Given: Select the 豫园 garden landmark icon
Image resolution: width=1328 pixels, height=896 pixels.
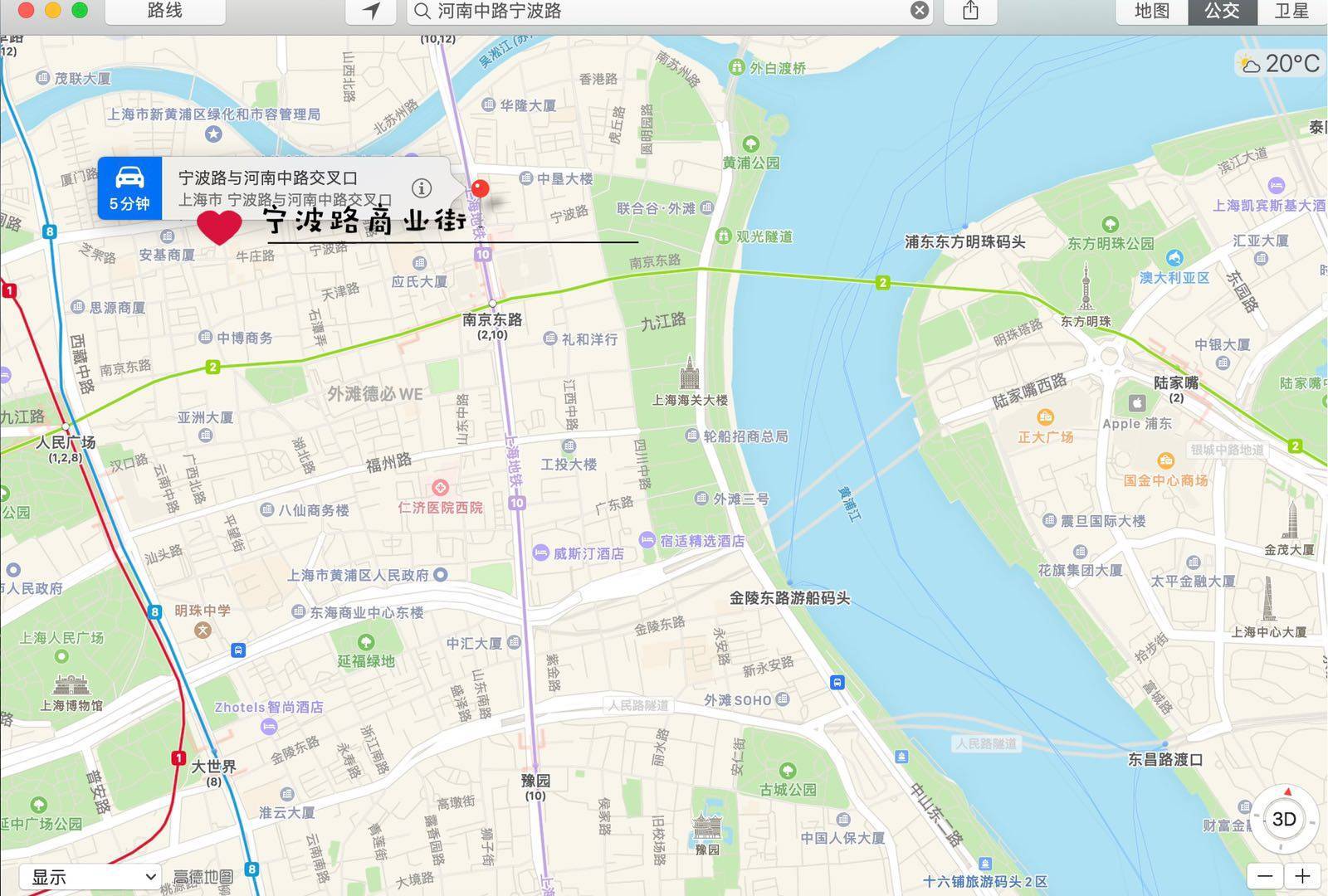Looking at the screenshot, I should coord(707,826).
